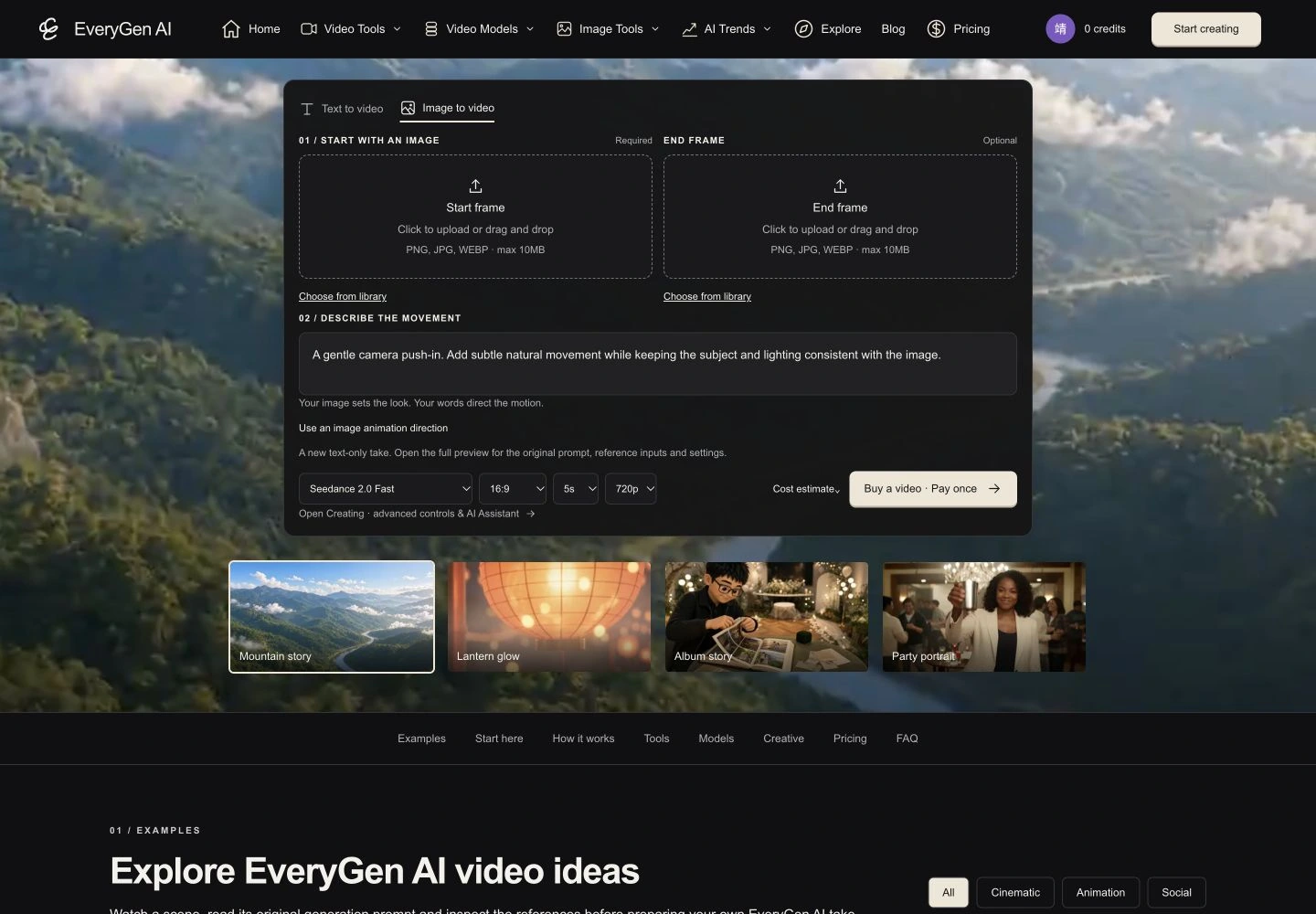Viewport: 1316px width, 914px height.
Task: Click Choose from library under Start frame
Action: (x=343, y=296)
